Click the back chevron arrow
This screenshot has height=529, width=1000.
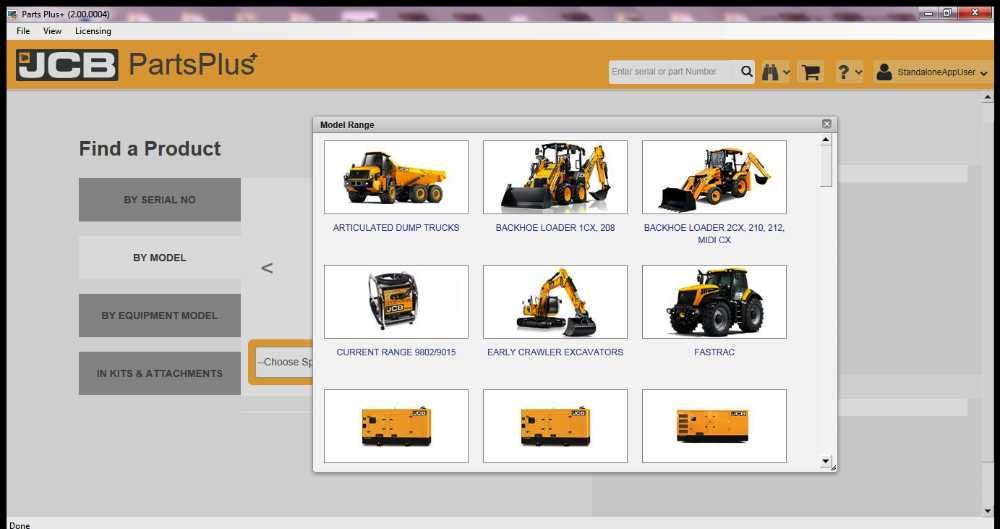pyautogui.click(x=267, y=268)
